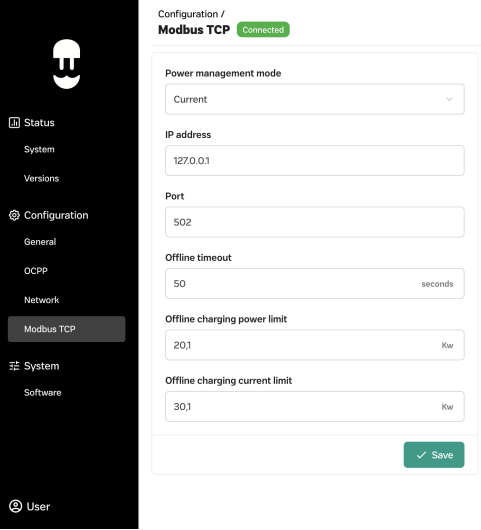Click the User avatar icon
This screenshot has height=530, width=481.
click(15, 506)
